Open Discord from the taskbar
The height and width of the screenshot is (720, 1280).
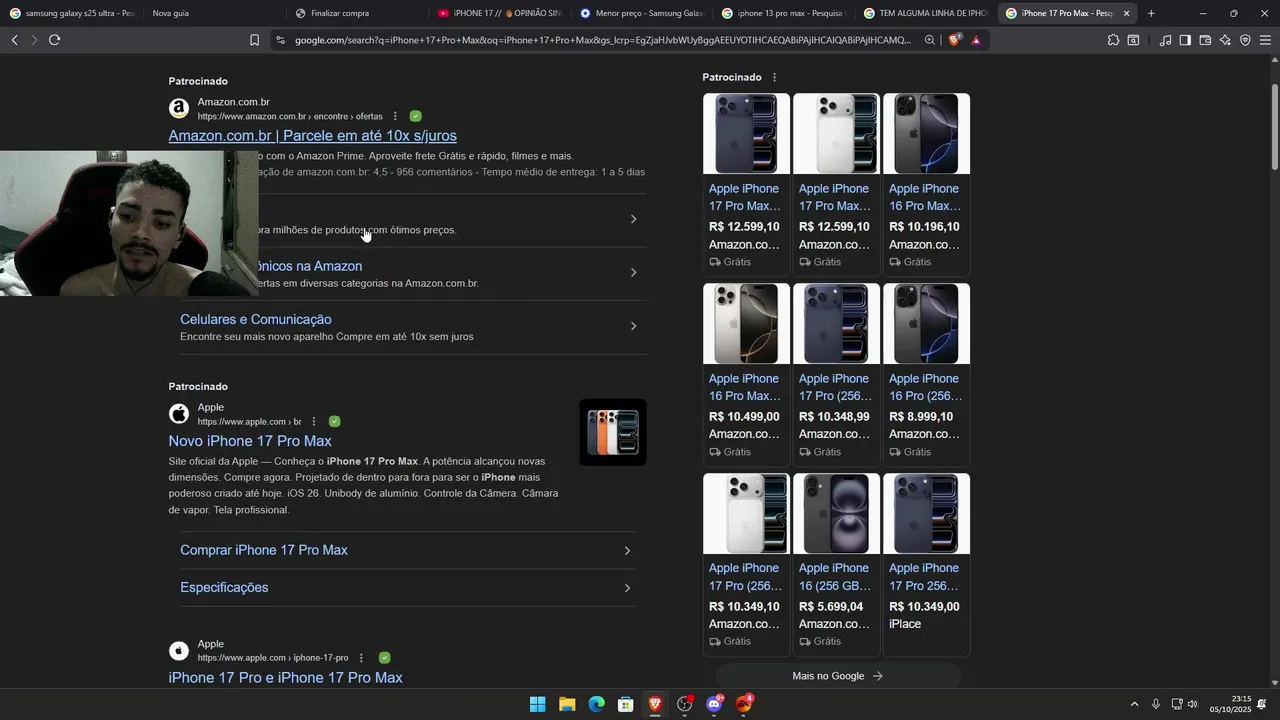click(x=714, y=704)
